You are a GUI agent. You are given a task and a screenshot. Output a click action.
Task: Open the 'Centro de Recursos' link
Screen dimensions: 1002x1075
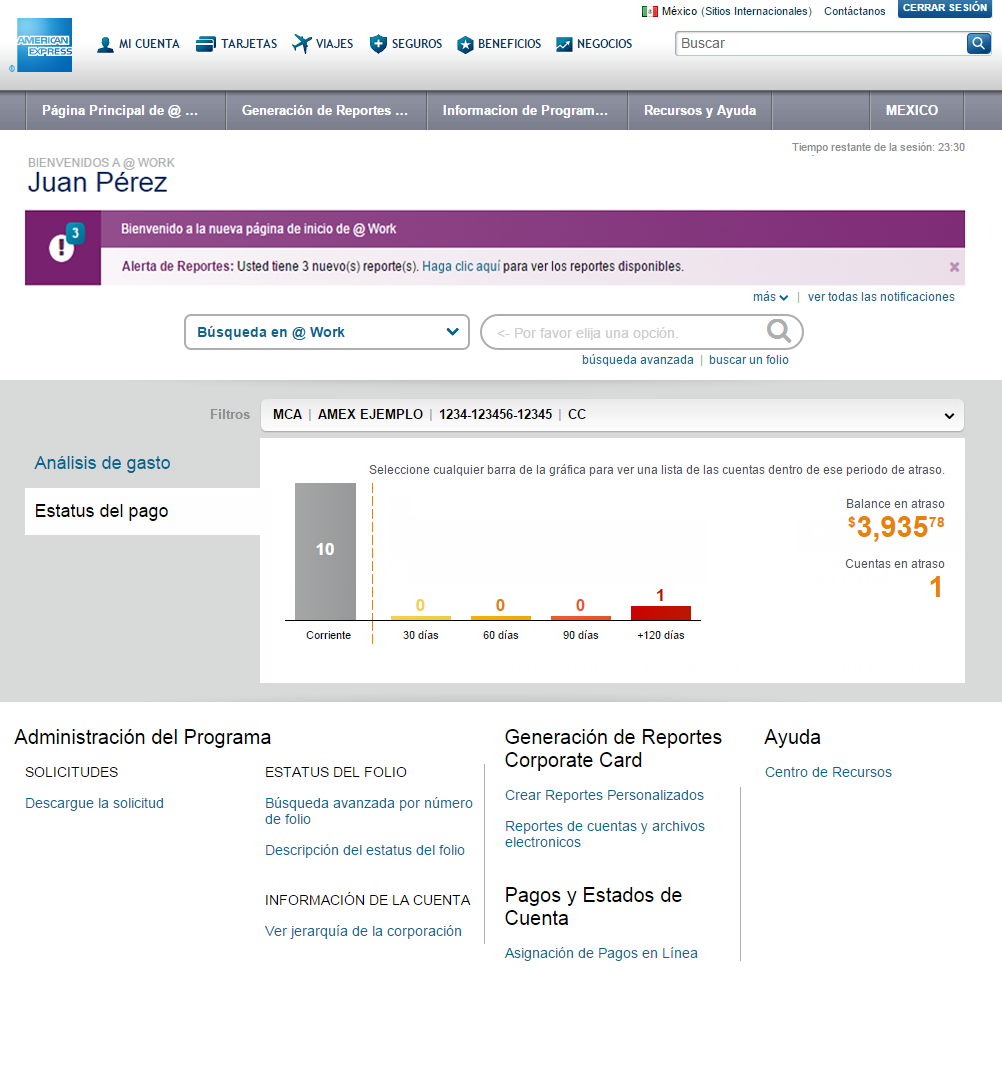[x=828, y=772]
